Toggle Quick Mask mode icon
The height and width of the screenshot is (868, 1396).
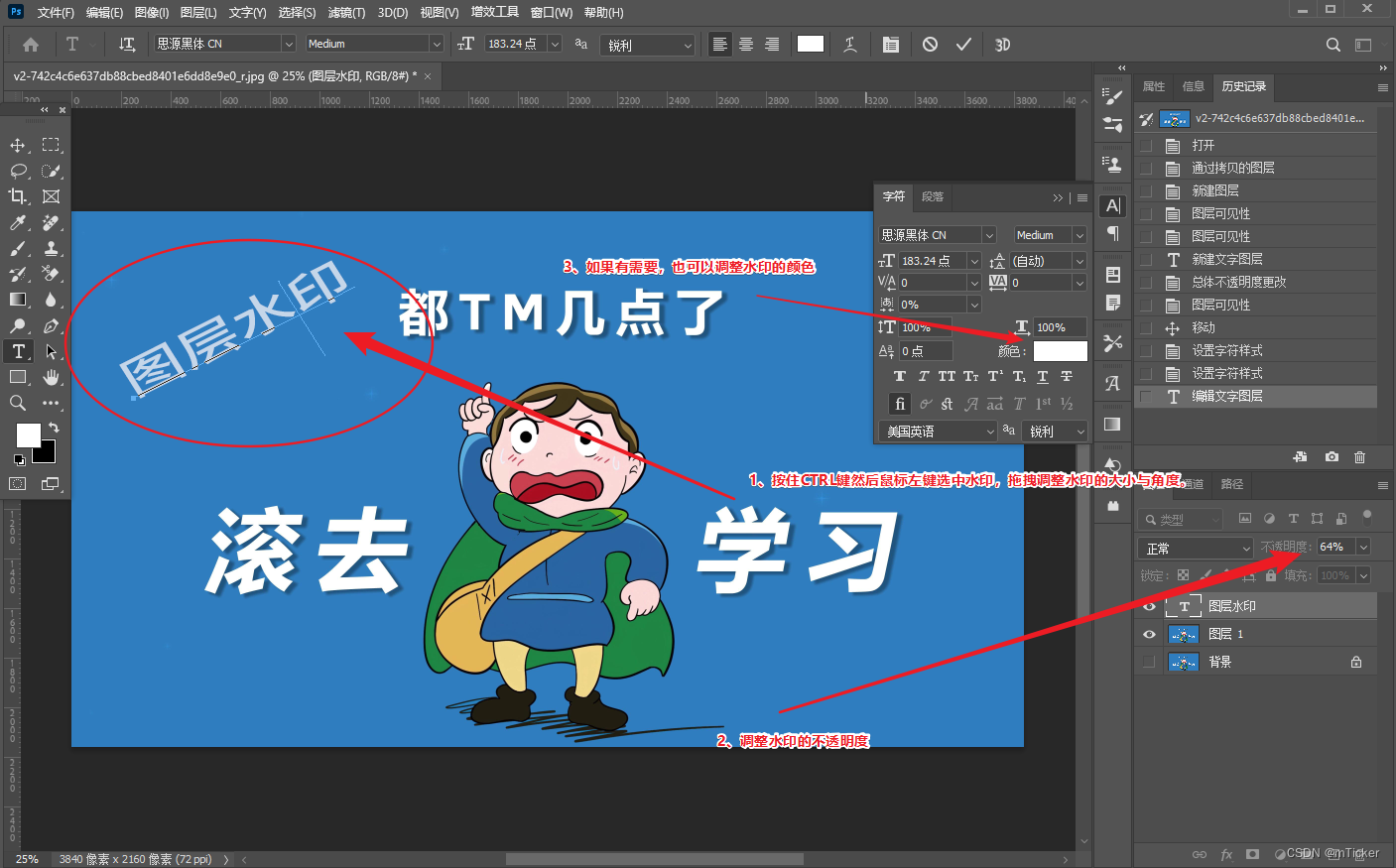click(18, 484)
